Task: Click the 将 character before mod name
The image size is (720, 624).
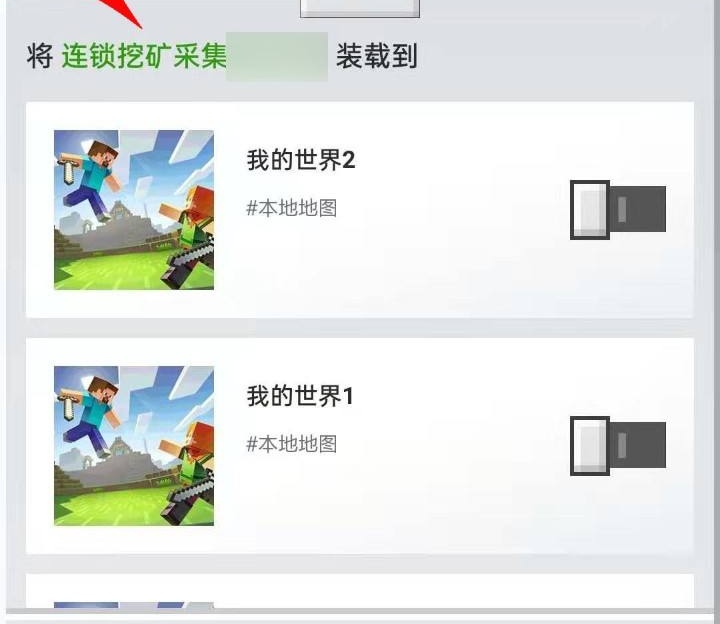Action: click(39, 56)
